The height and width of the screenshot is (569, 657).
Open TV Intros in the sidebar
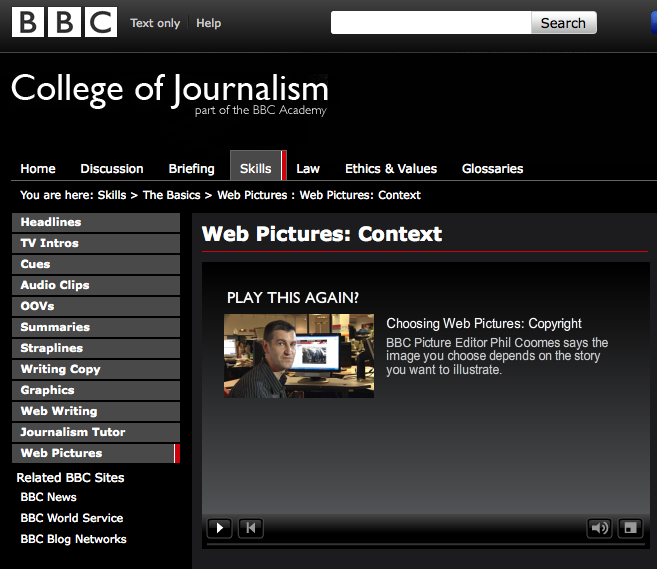[96, 243]
